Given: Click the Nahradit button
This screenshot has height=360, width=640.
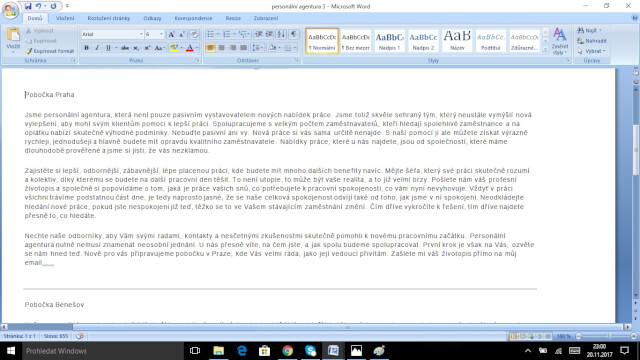Looking at the screenshot, I should tap(592, 41).
